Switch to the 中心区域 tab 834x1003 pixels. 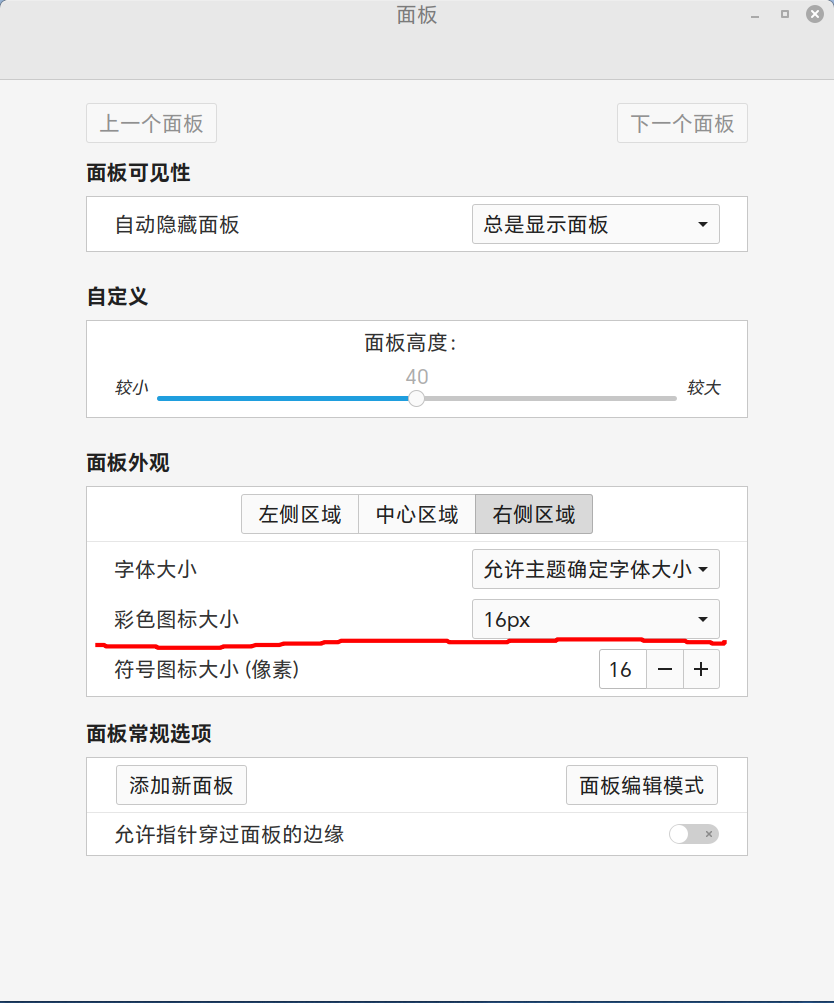(416, 514)
